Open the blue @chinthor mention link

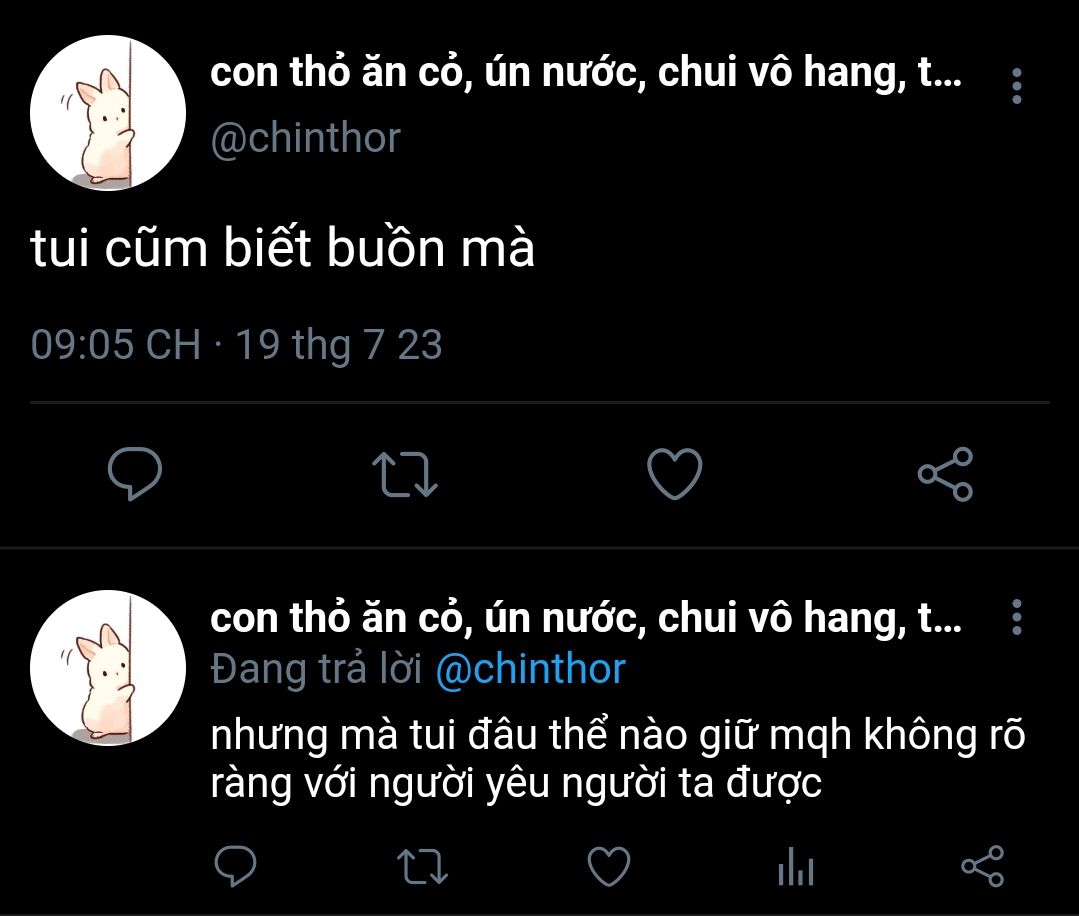click(x=531, y=669)
